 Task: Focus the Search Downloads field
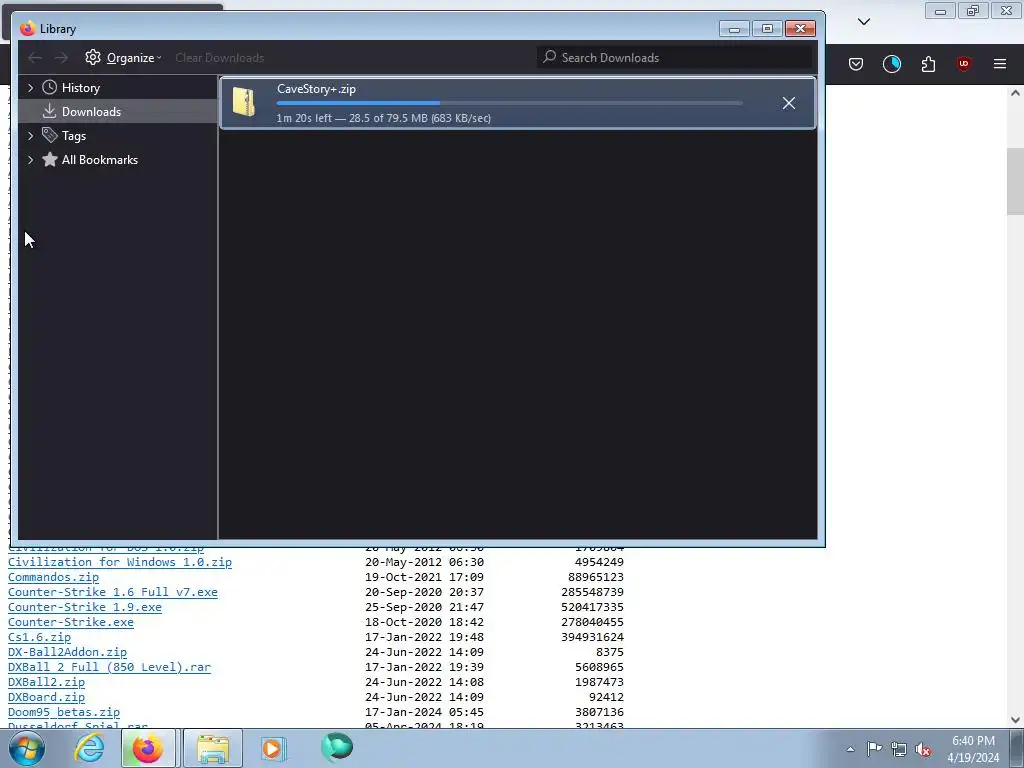pos(675,57)
